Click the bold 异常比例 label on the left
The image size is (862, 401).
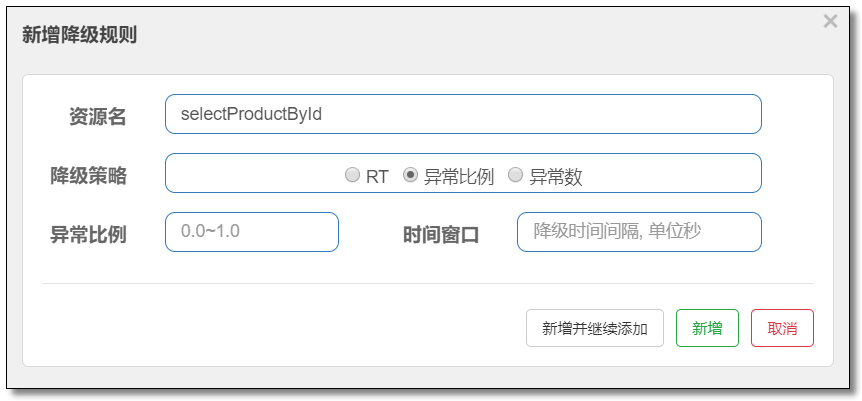click(x=88, y=235)
